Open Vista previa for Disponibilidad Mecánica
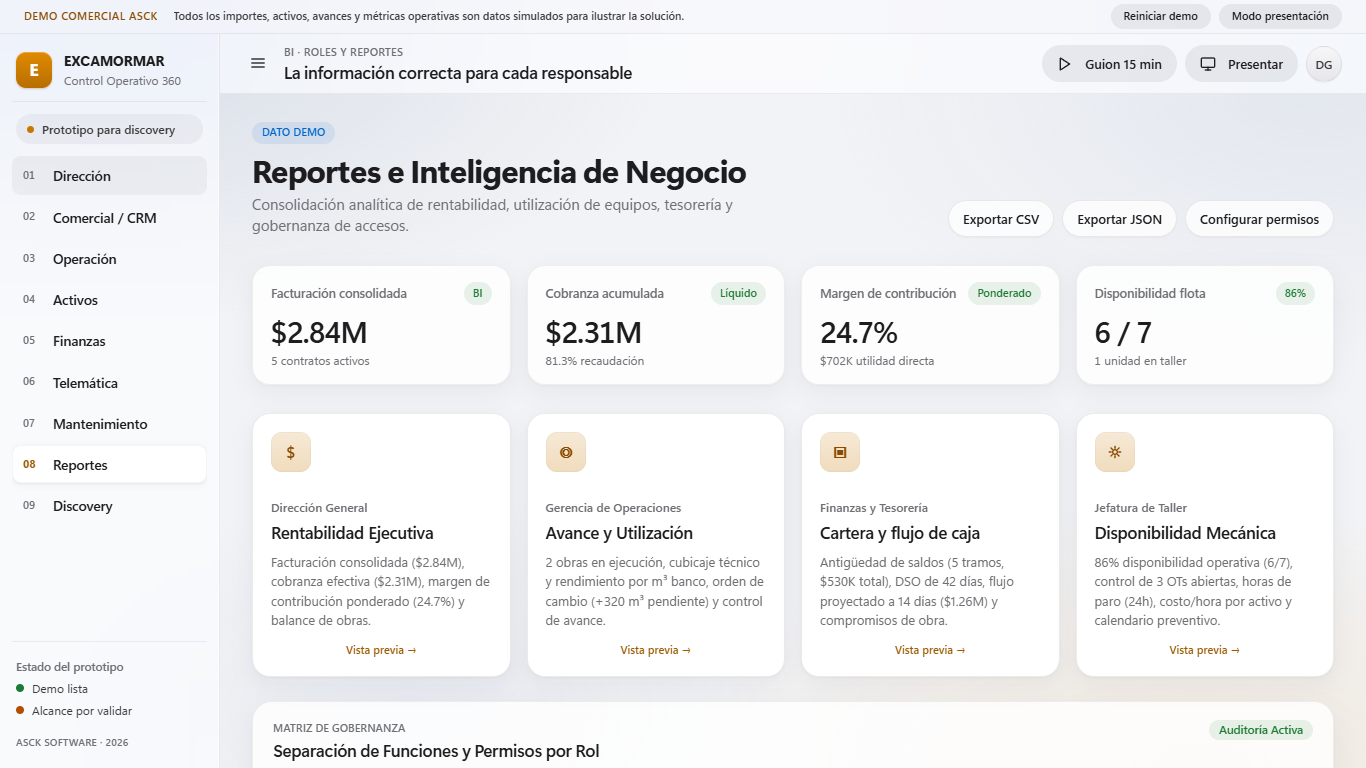Viewport: 1366px width, 768px height. click(x=1205, y=650)
